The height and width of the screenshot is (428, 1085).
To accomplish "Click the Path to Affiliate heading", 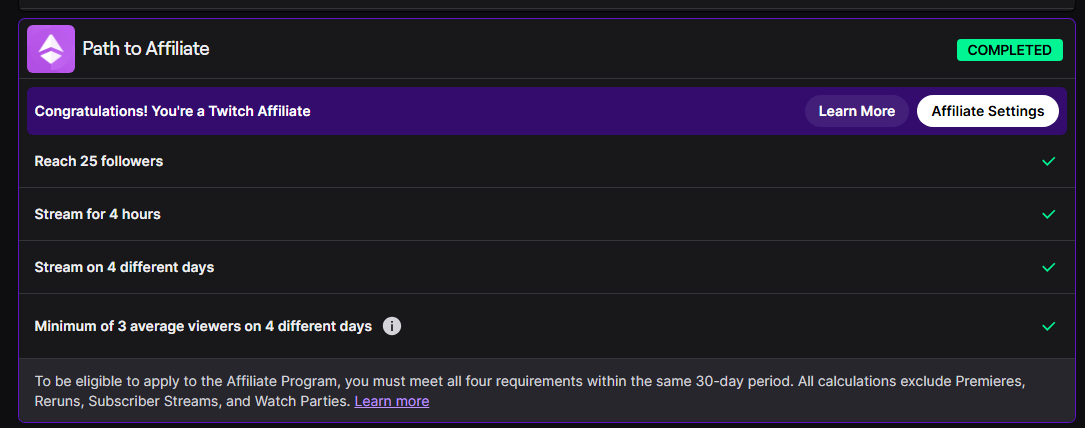I will coord(146,49).
